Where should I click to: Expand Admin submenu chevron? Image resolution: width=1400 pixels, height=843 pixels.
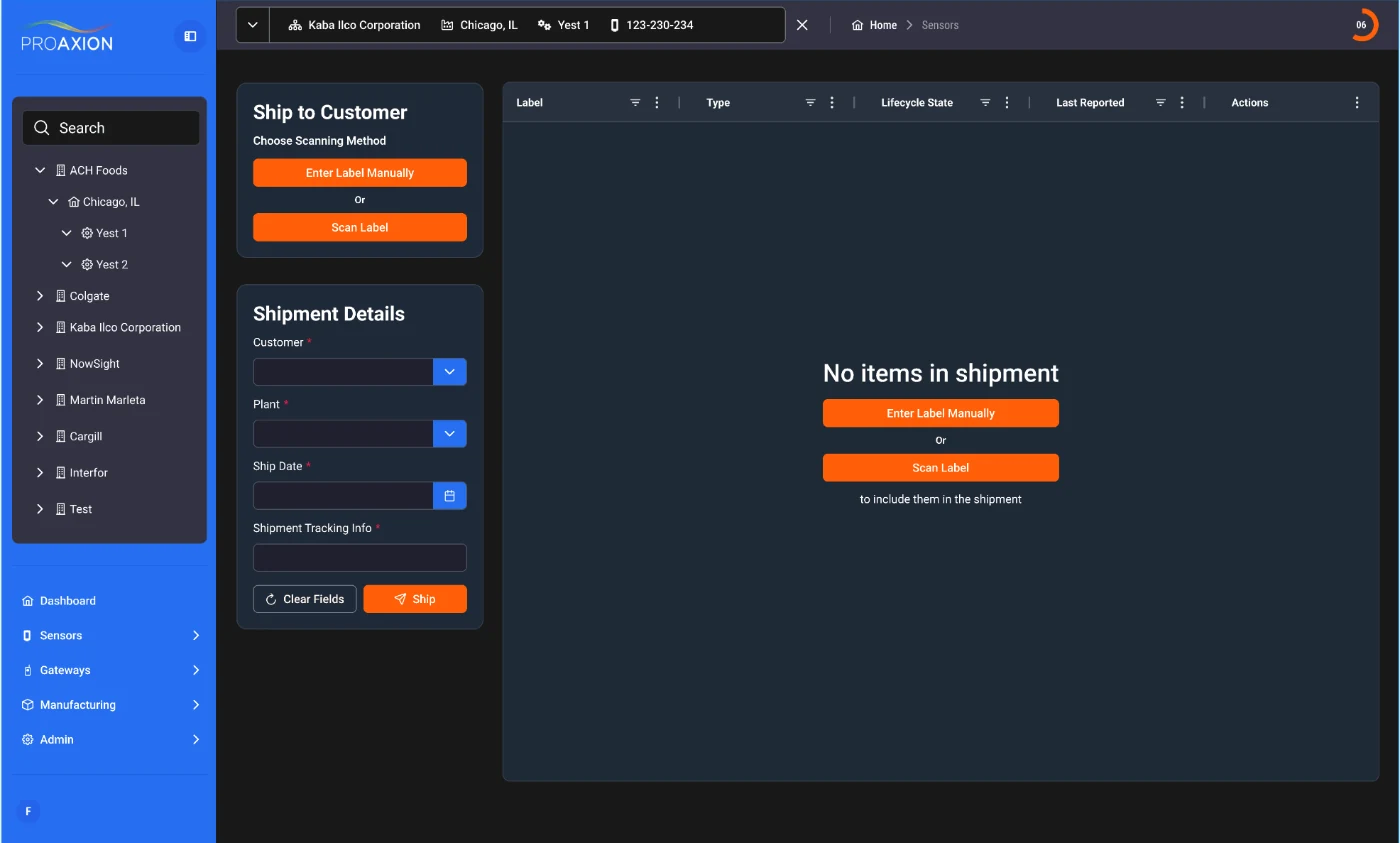[x=196, y=740]
